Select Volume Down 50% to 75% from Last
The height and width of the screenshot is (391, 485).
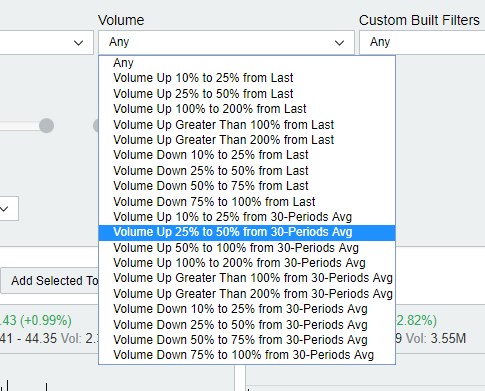click(247, 186)
